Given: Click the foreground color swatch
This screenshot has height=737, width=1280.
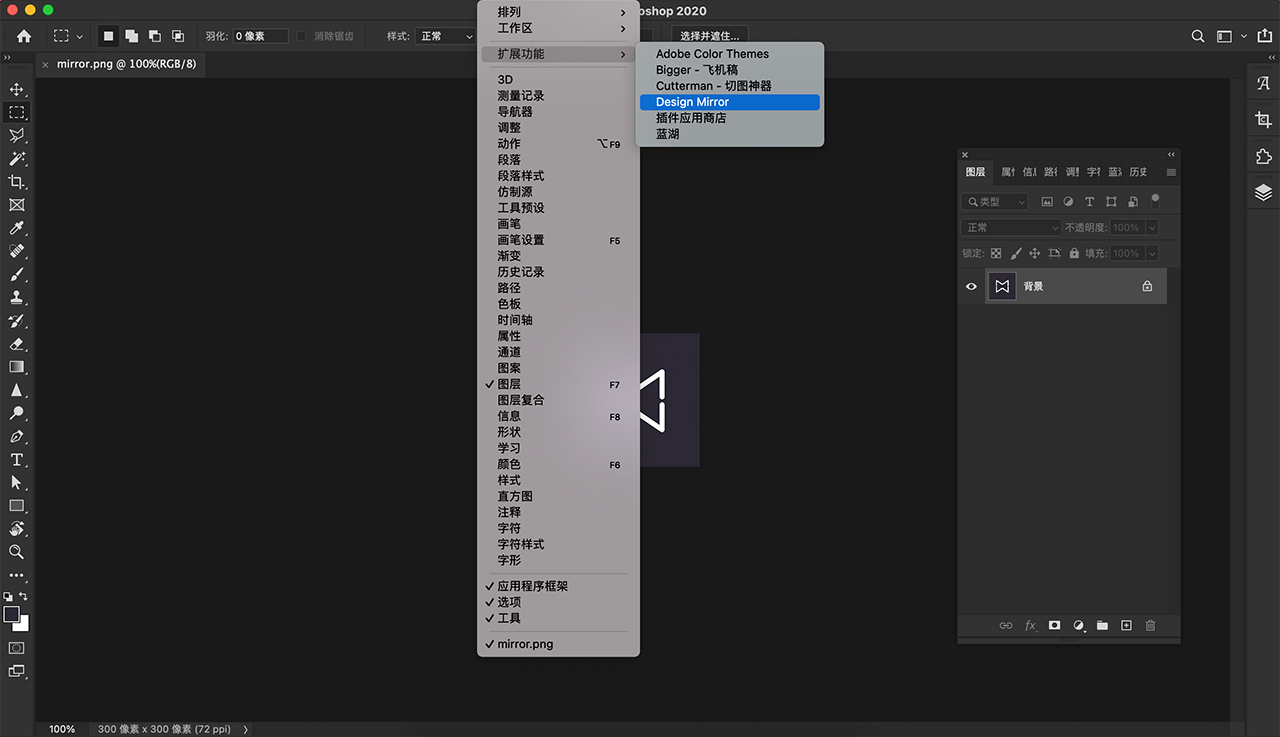Looking at the screenshot, I should 11,614.
